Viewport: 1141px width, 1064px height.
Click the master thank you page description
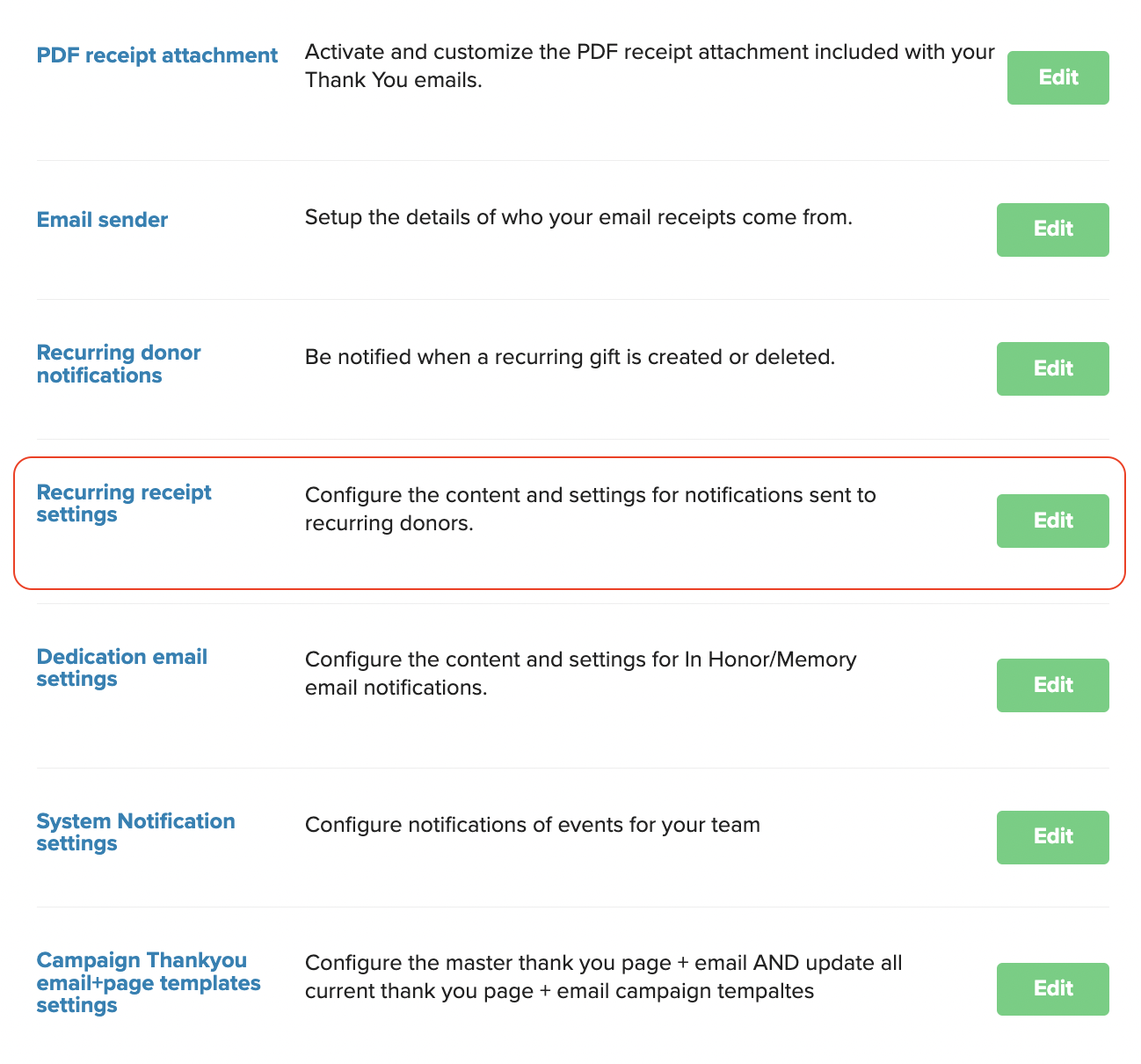603,976
